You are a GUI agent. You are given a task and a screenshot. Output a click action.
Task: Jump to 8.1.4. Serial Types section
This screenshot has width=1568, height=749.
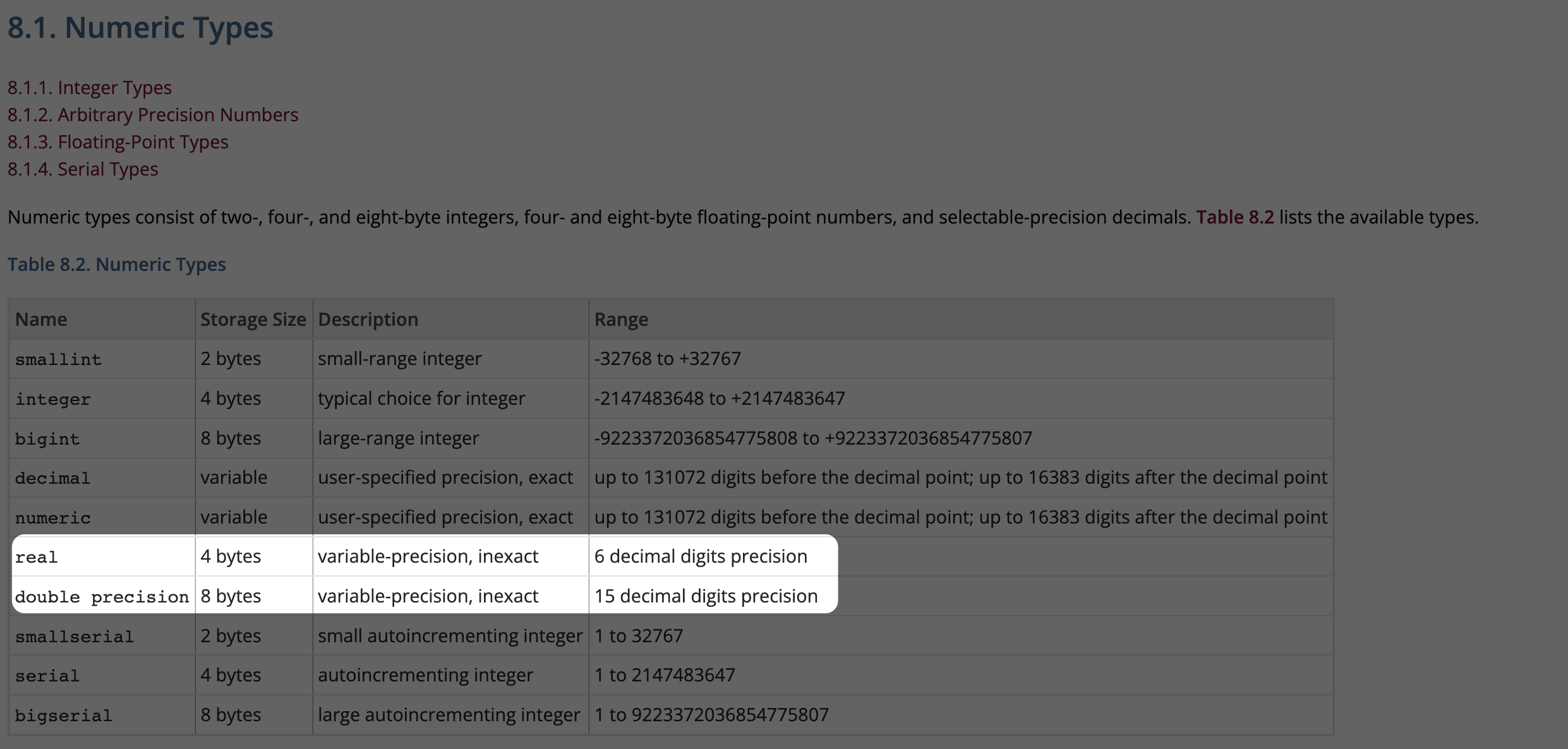pyautogui.click(x=83, y=169)
